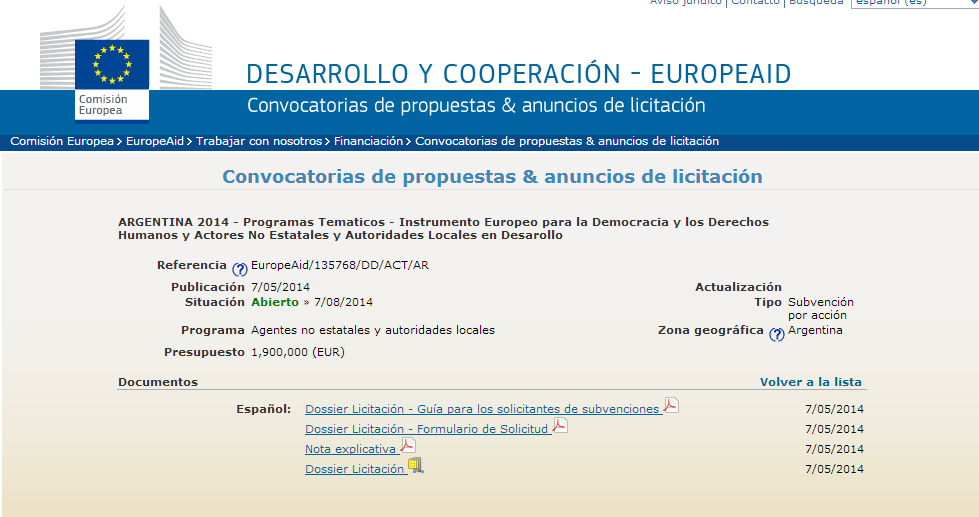Image resolution: width=979 pixels, height=517 pixels.
Task: Open Convocatorias de propuestas breadcrumb link
Action: click(567, 142)
